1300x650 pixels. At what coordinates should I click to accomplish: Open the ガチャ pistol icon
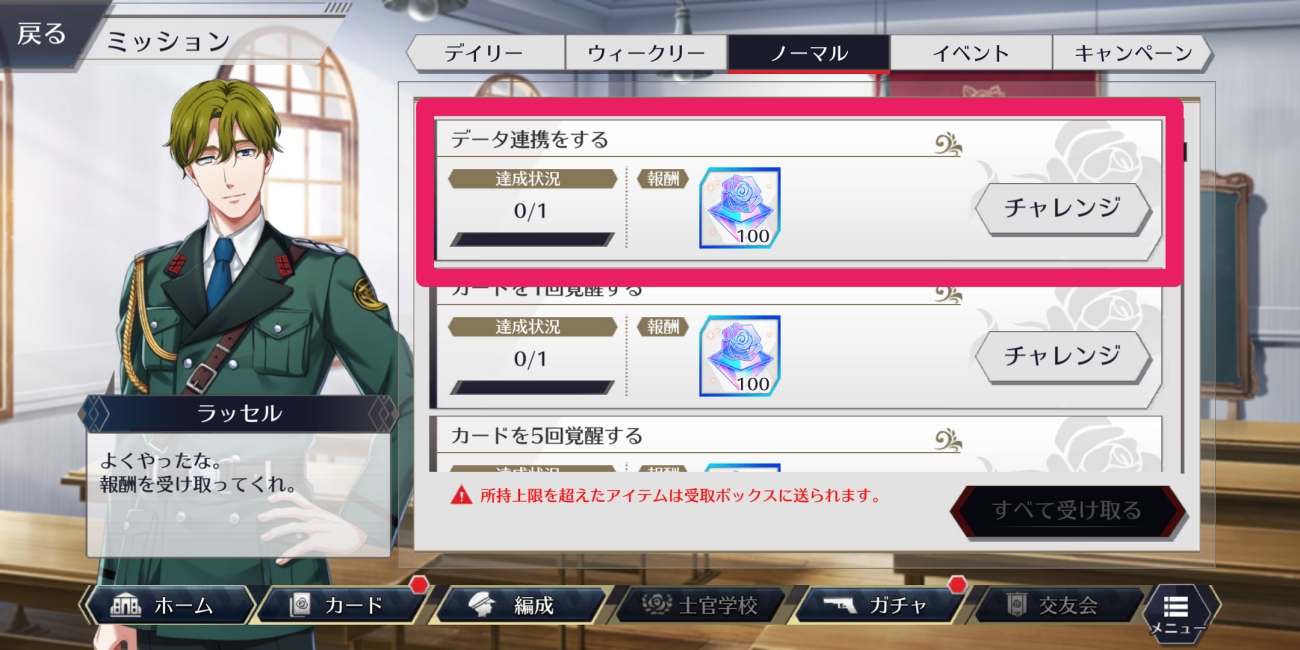[840, 605]
